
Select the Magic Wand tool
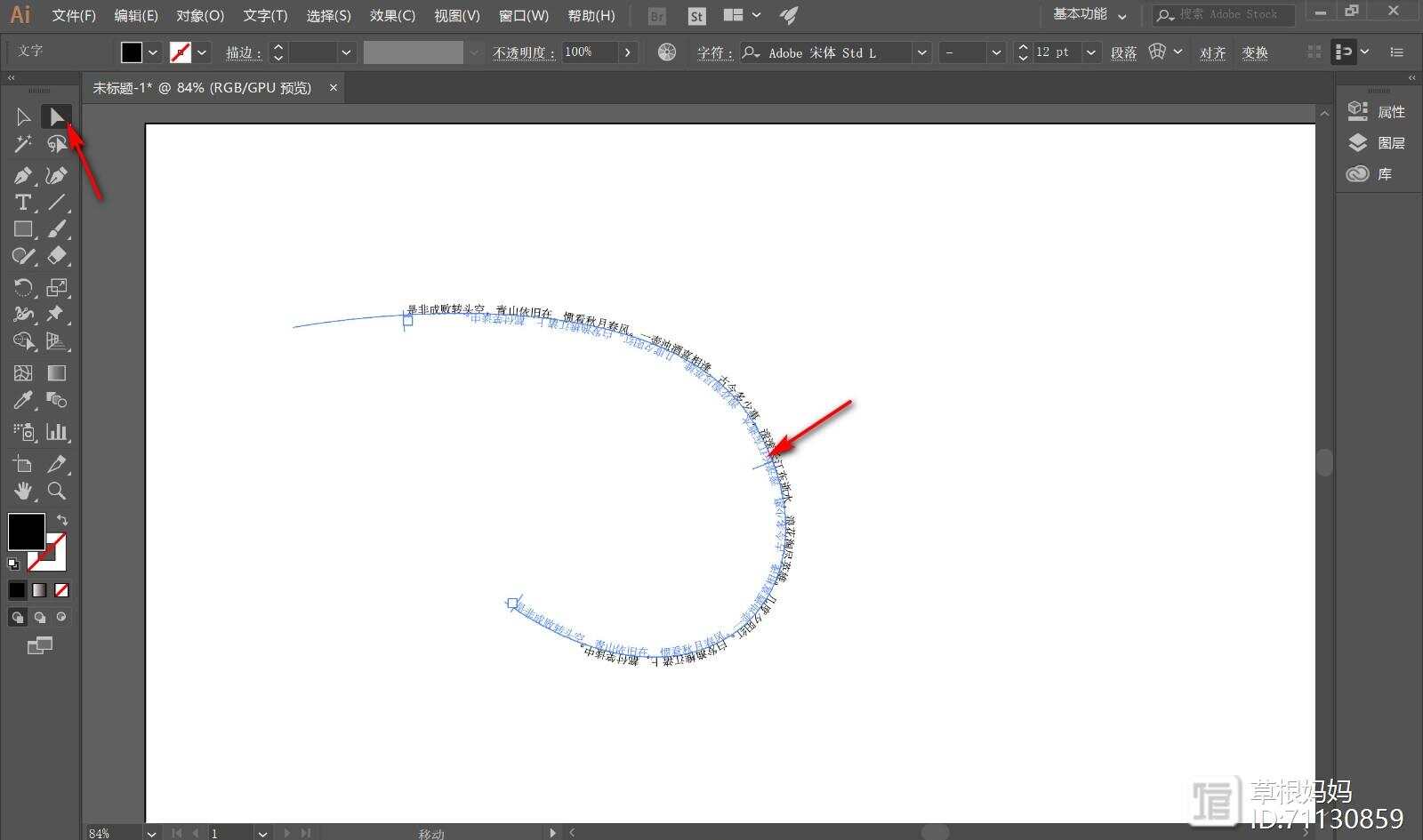(x=23, y=143)
